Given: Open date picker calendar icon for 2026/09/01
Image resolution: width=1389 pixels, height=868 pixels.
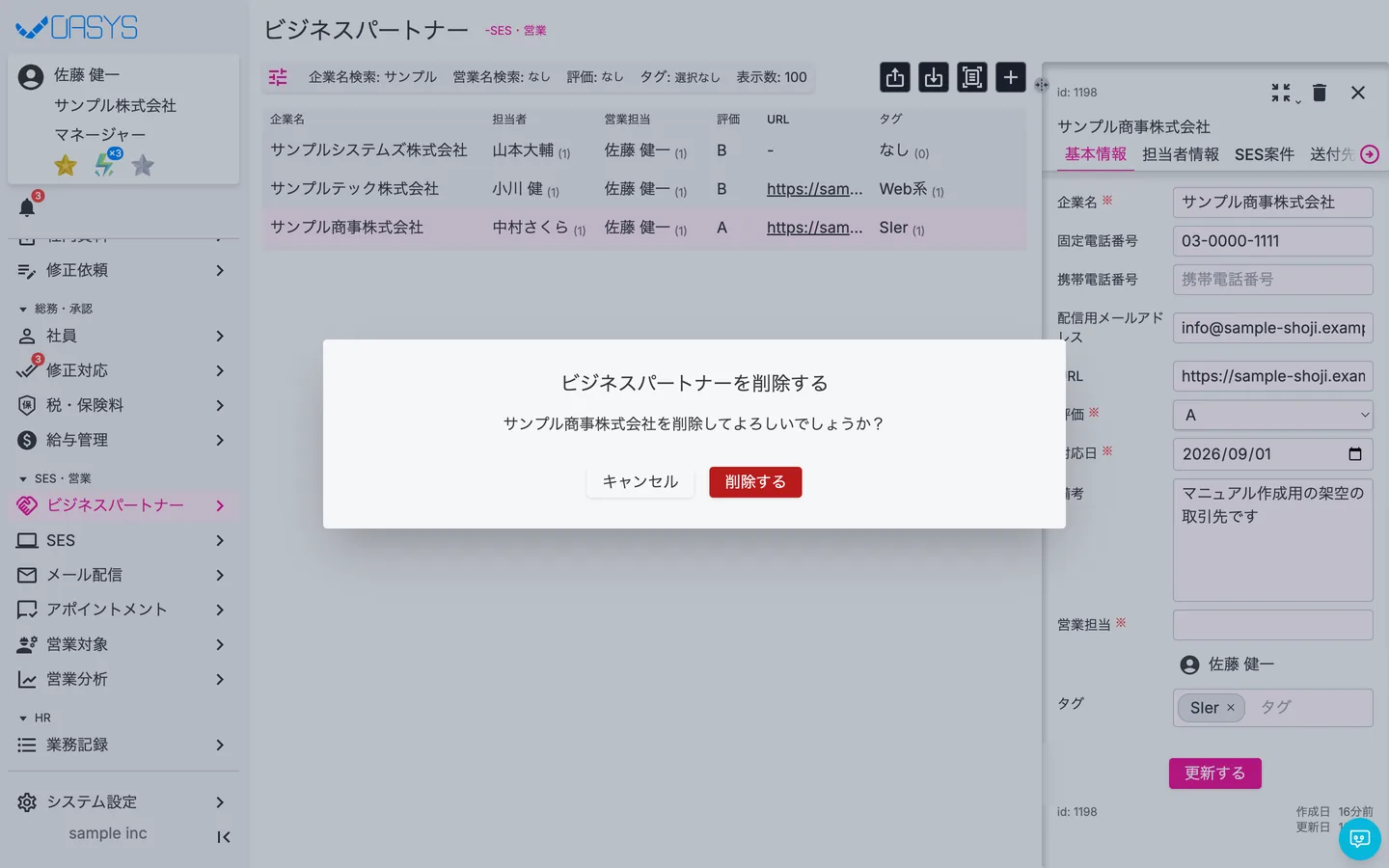Looking at the screenshot, I should click(1355, 454).
